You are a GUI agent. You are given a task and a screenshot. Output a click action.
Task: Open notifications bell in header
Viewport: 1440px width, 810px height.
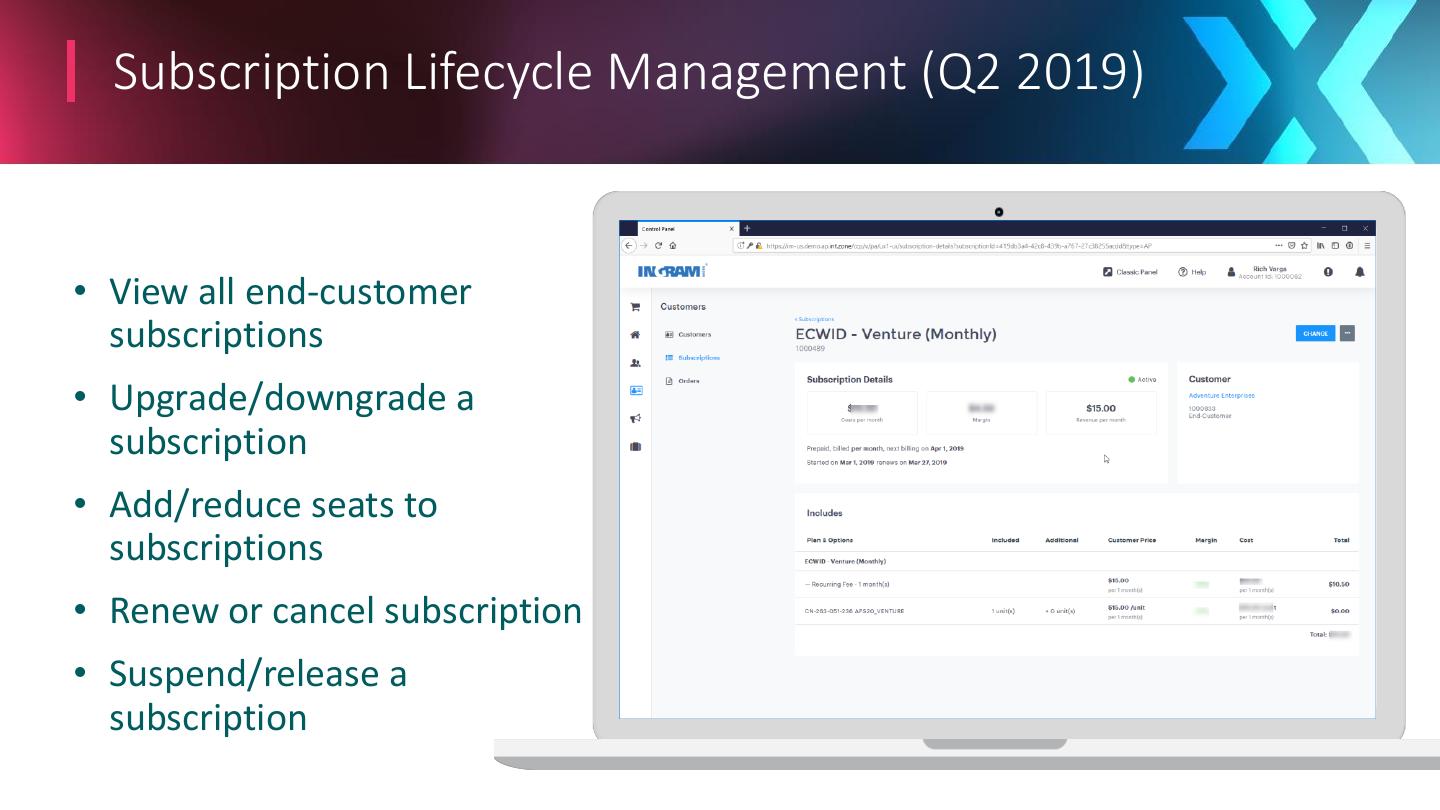tap(1360, 272)
